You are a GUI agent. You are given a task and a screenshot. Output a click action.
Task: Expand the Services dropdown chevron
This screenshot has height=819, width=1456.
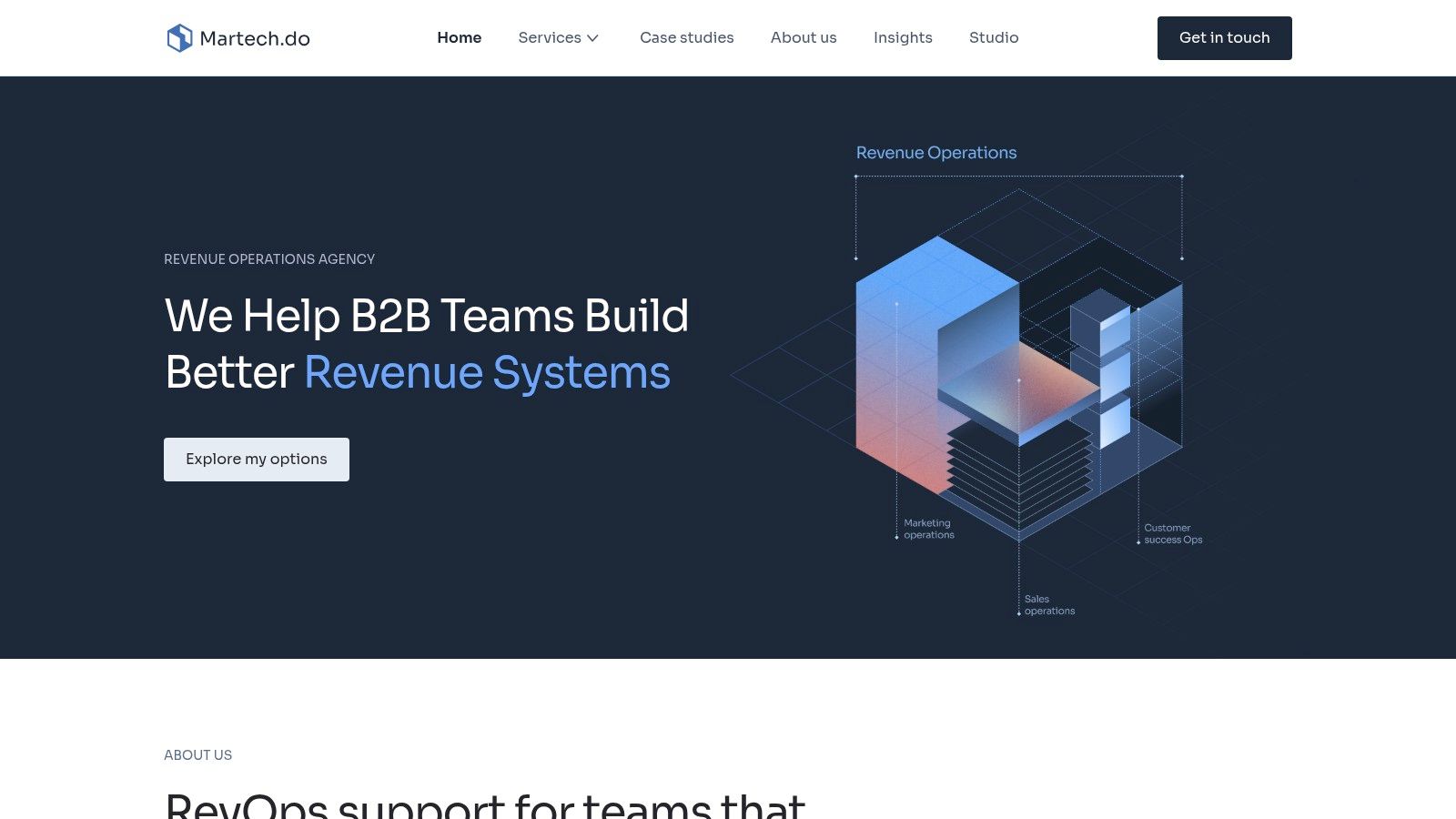point(592,38)
